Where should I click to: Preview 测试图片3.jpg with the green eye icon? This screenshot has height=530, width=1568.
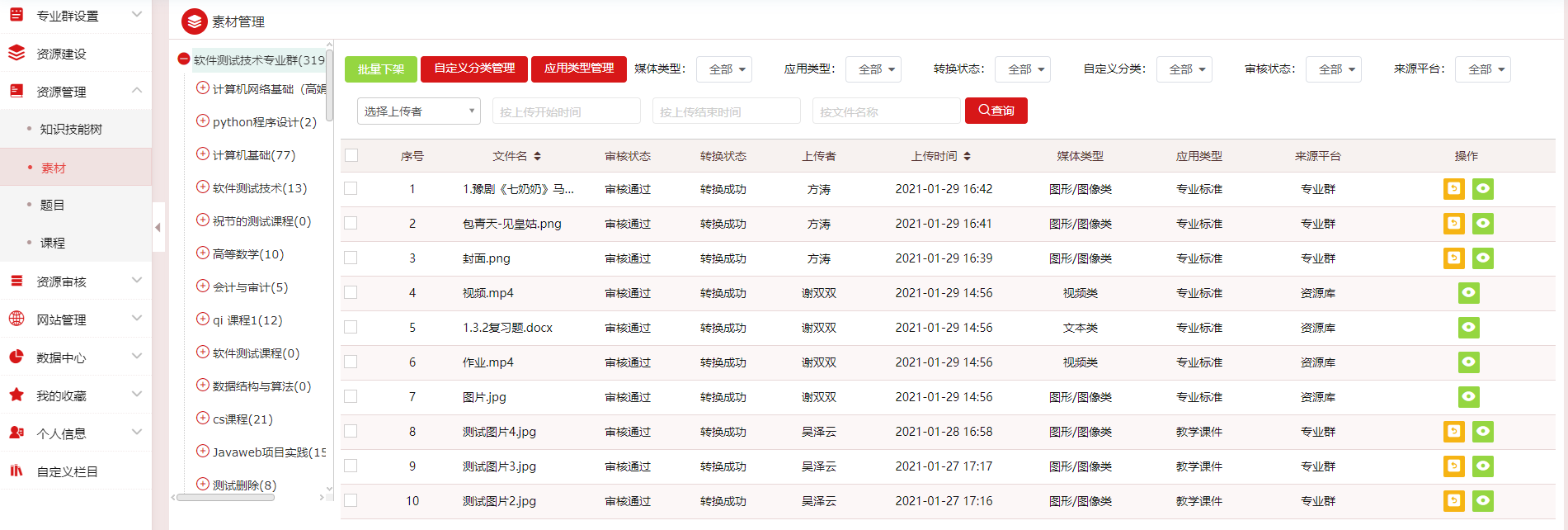[1483, 466]
